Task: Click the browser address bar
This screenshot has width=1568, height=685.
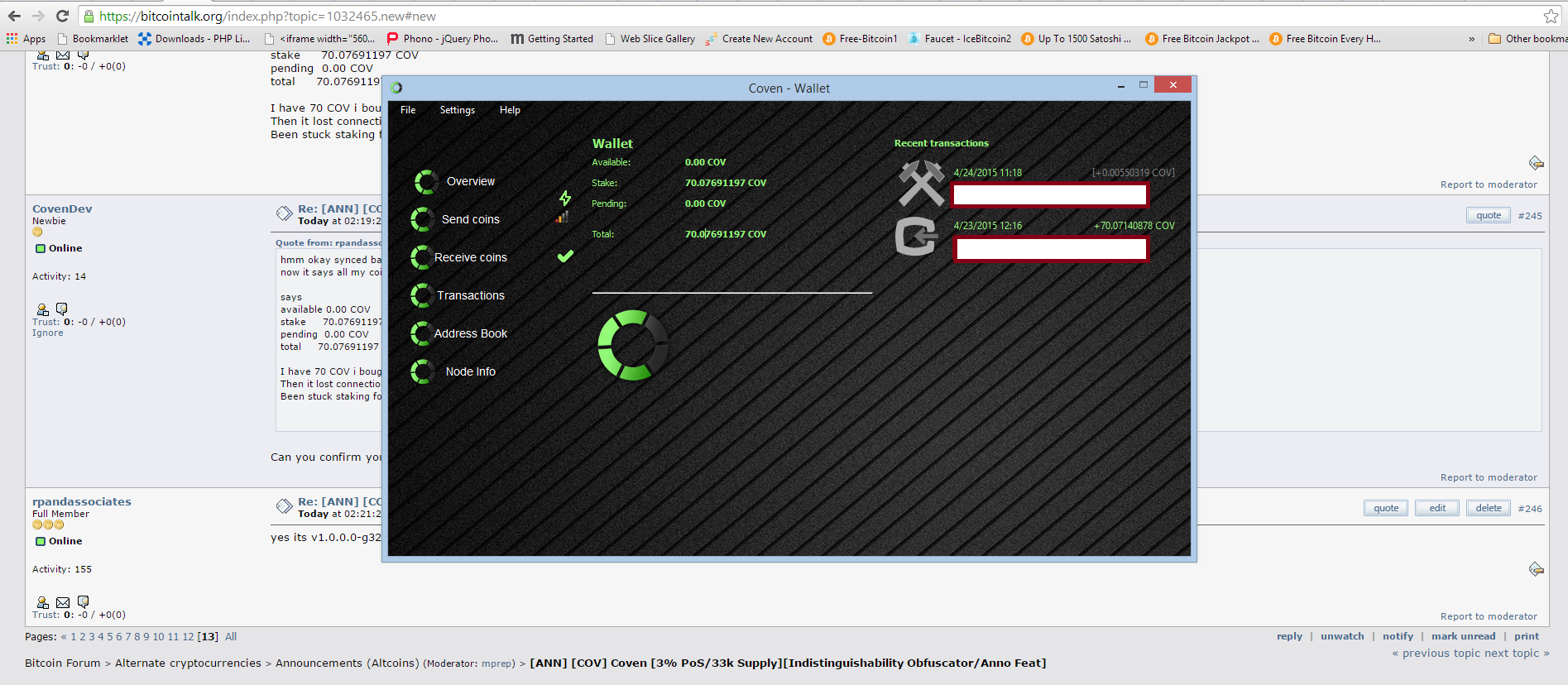Action: [x=811, y=16]
